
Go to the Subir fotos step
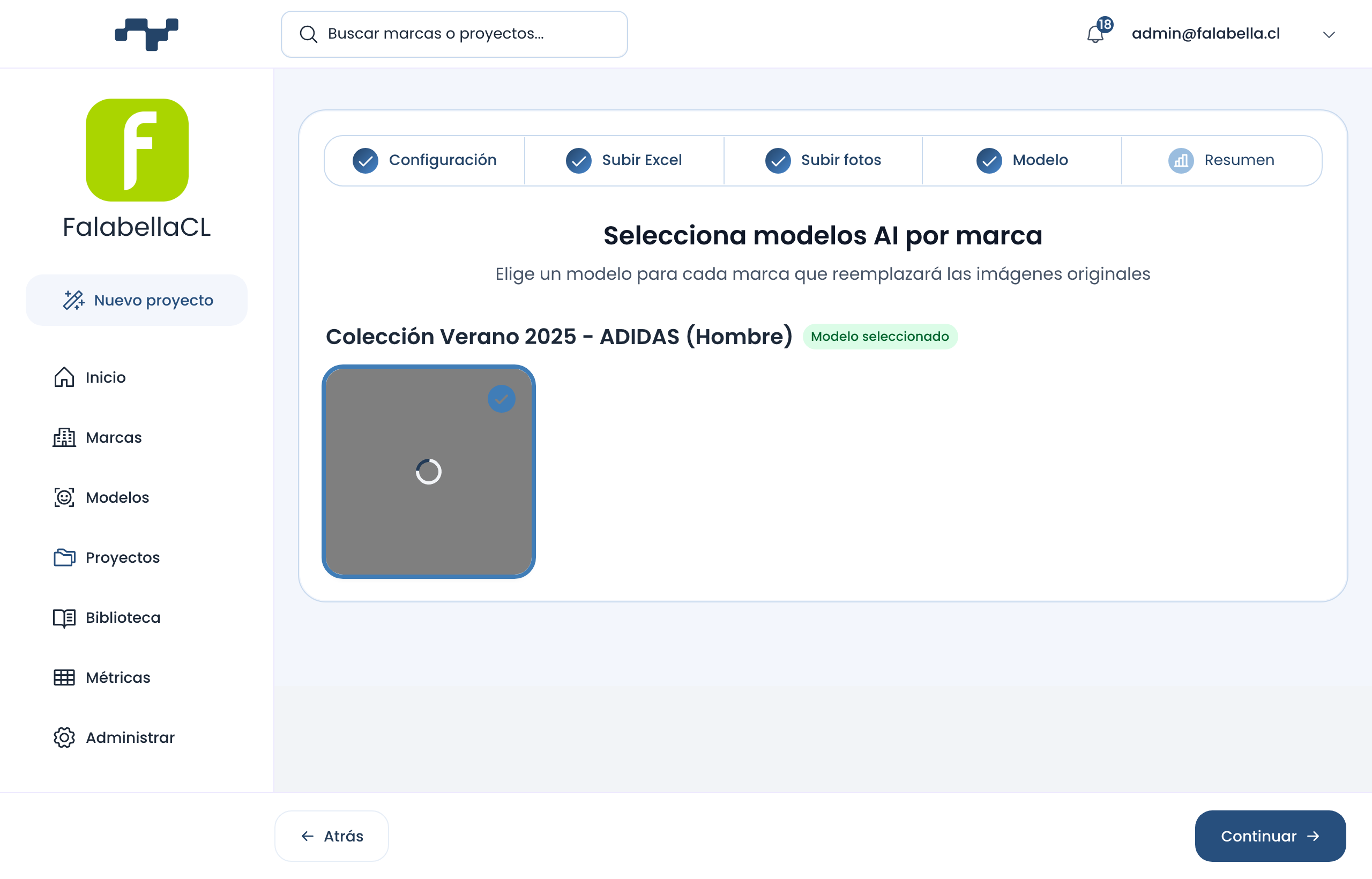point(823,160)
